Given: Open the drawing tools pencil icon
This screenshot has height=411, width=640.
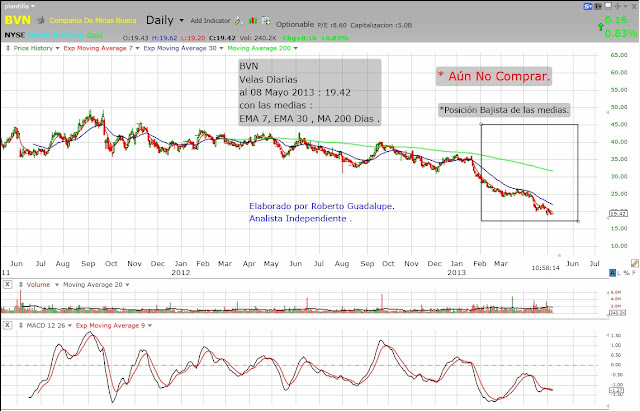Looking at the screenshot, I should (635, 263).
